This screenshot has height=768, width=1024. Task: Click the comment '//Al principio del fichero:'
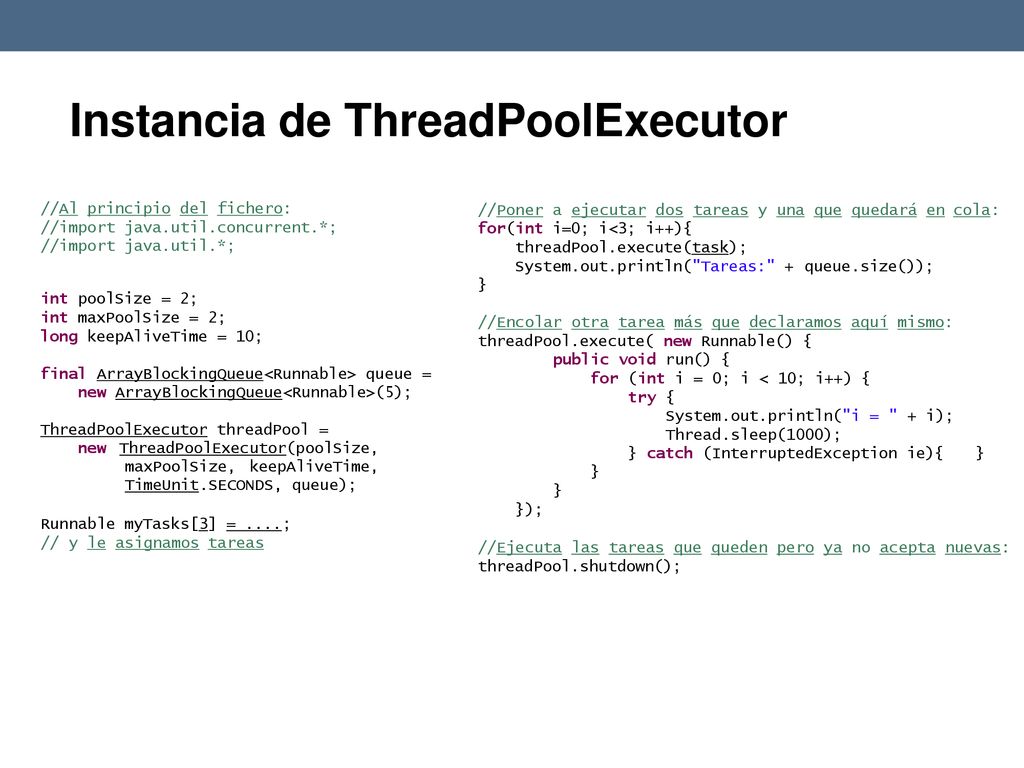tap(165, 208)
